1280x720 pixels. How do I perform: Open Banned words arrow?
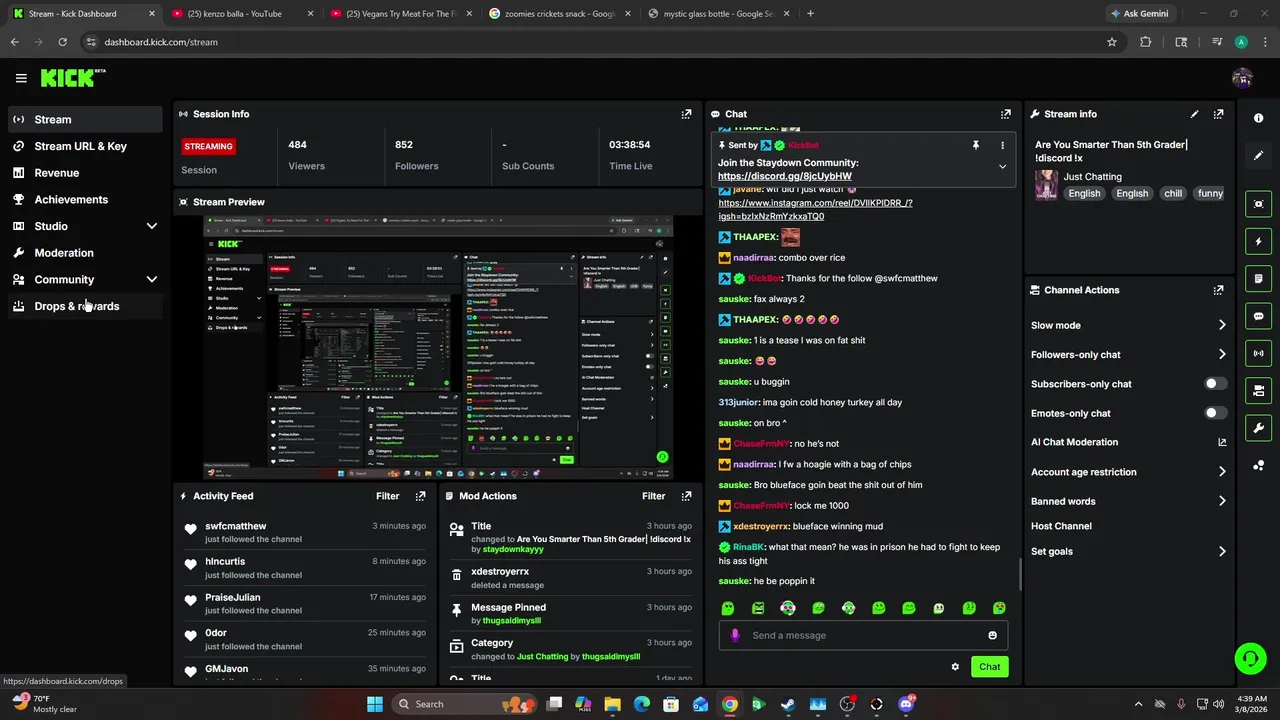pyautogui.click(x=1222, y=501)
